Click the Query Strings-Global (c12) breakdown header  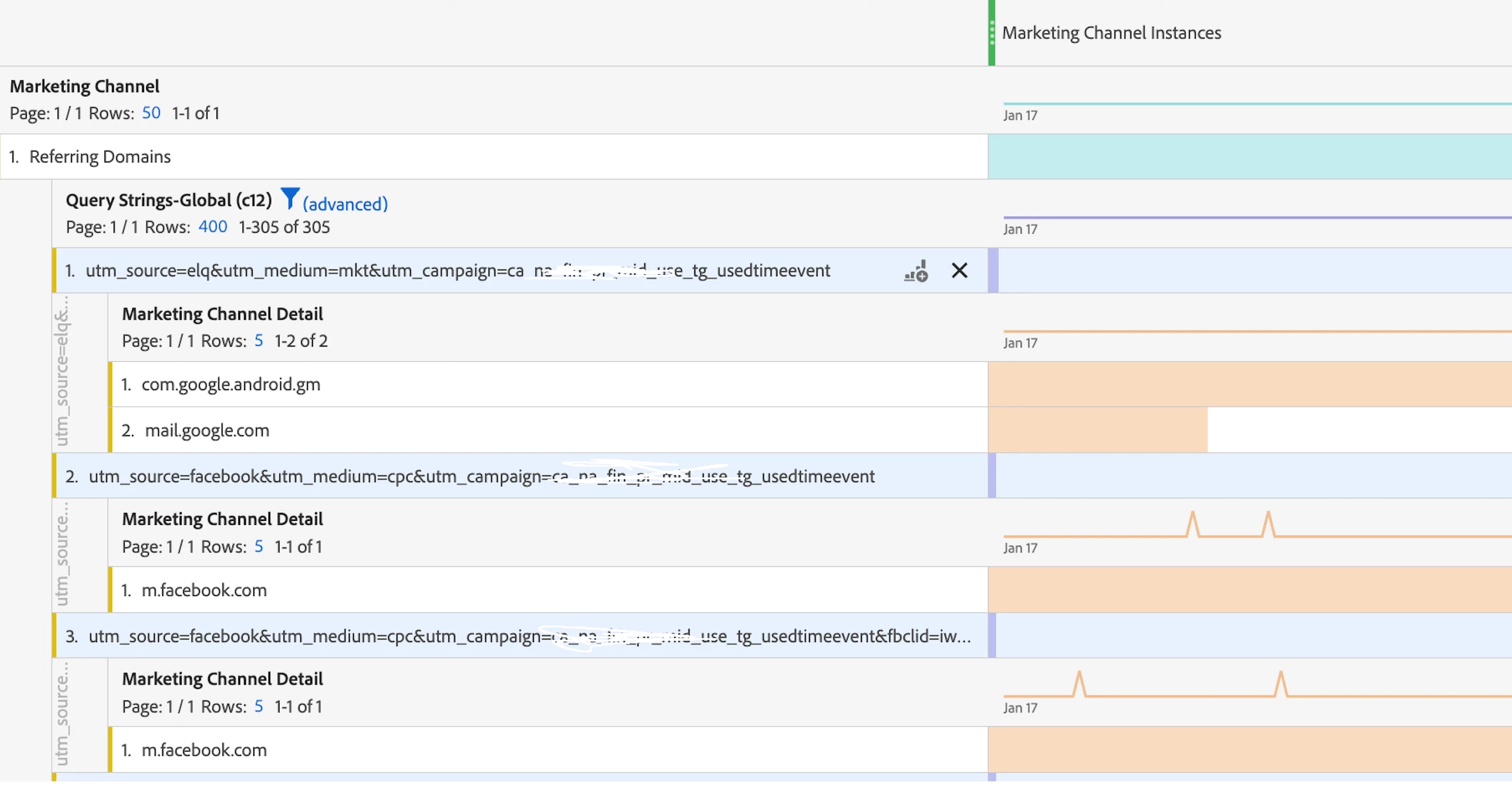pyautogui.click(x=168, y=200)
